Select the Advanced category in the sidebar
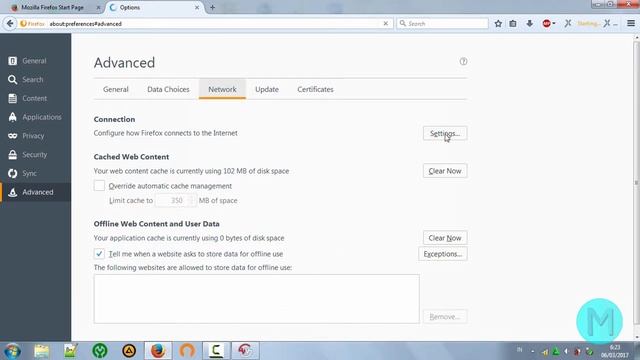This screenshot has width=640, height=360. pyautogui.click(x=36, y=192)
